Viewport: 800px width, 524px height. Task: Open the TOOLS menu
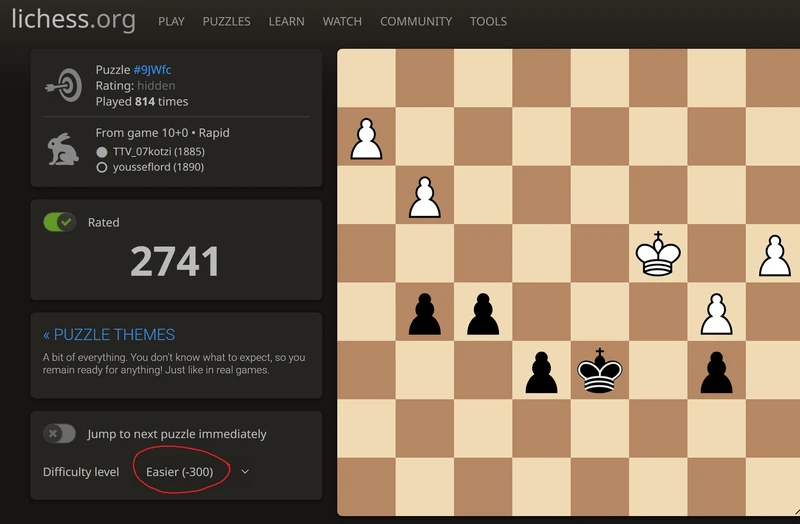tap(488, 21)
